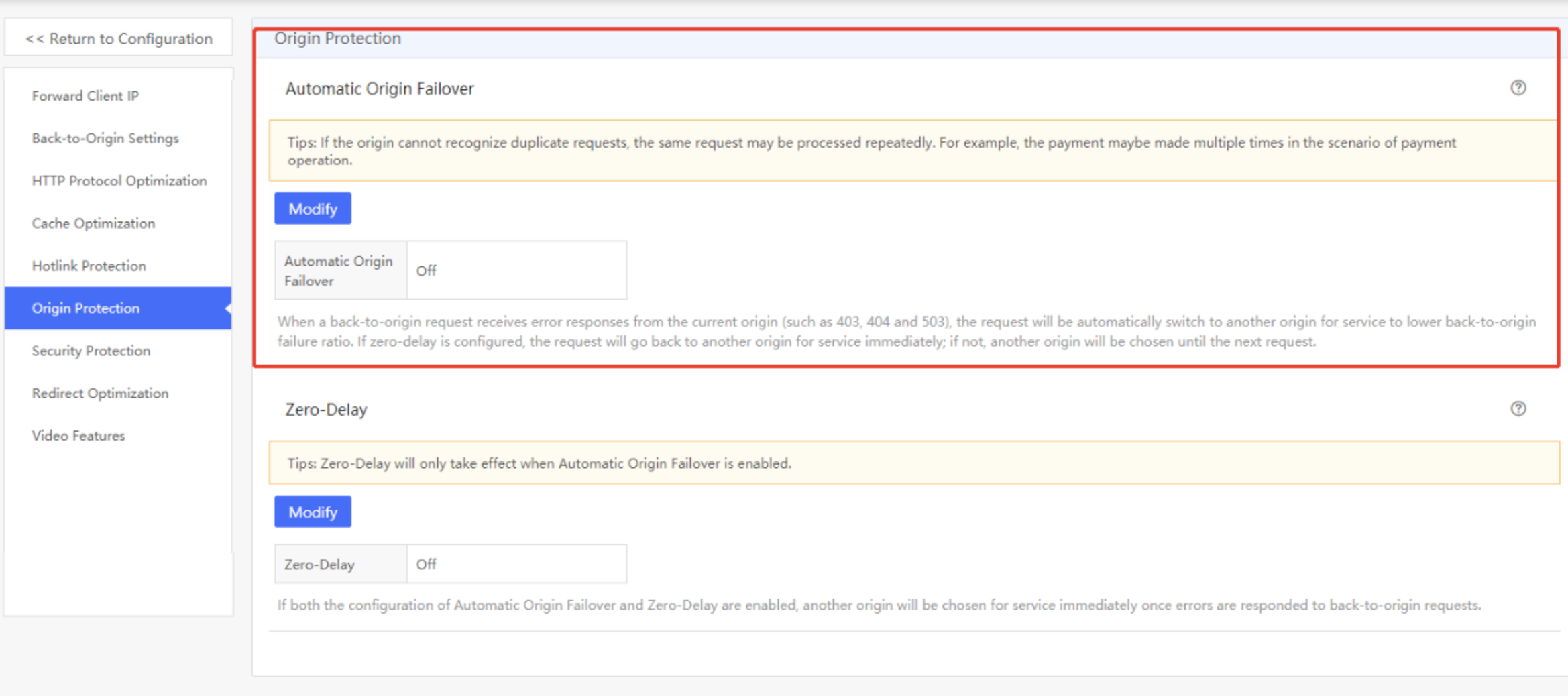Click the Automatic Origin Failover table label cell
The height and width of the screenshot is (696, 1568).
coord(341,270)
